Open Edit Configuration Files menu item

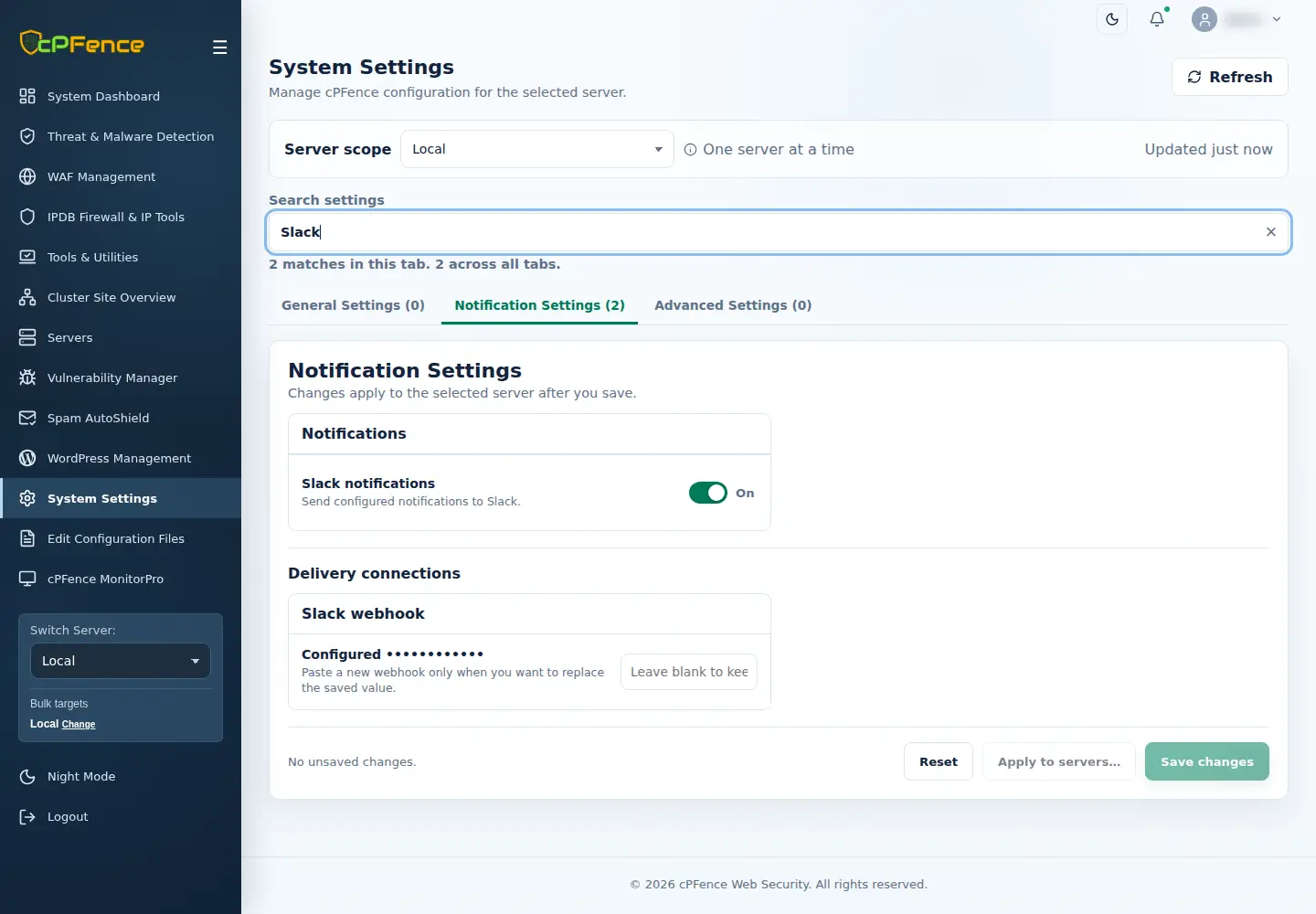click(121, 538)
